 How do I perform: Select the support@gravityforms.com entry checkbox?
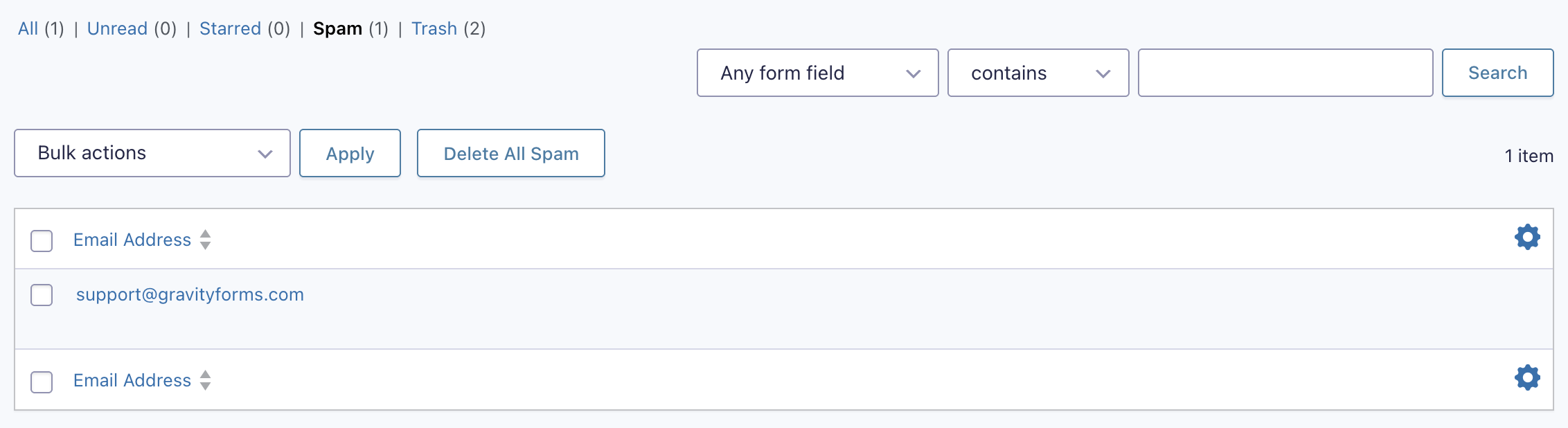42,295
